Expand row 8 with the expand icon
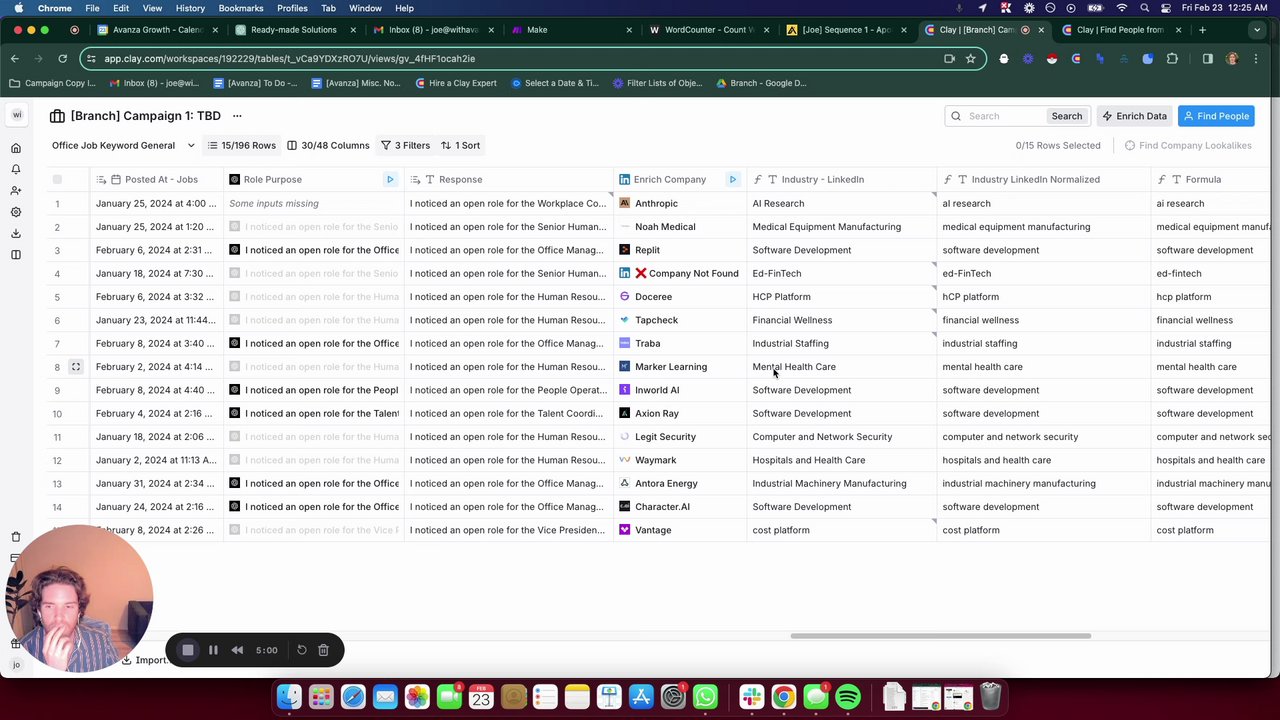The image size is (1280, 720). pos(75,367)
